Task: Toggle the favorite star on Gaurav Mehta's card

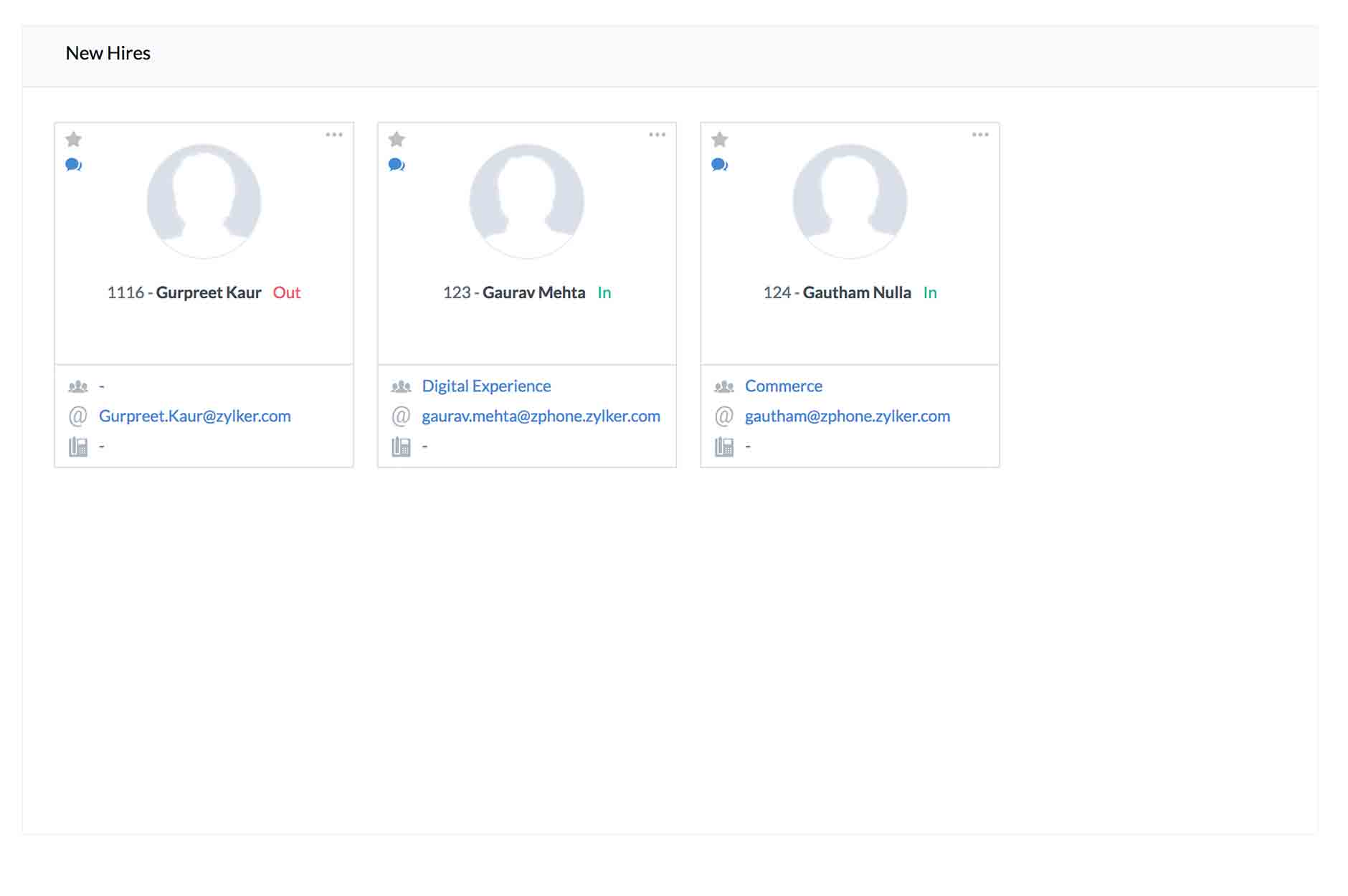Action: [397, 138]
